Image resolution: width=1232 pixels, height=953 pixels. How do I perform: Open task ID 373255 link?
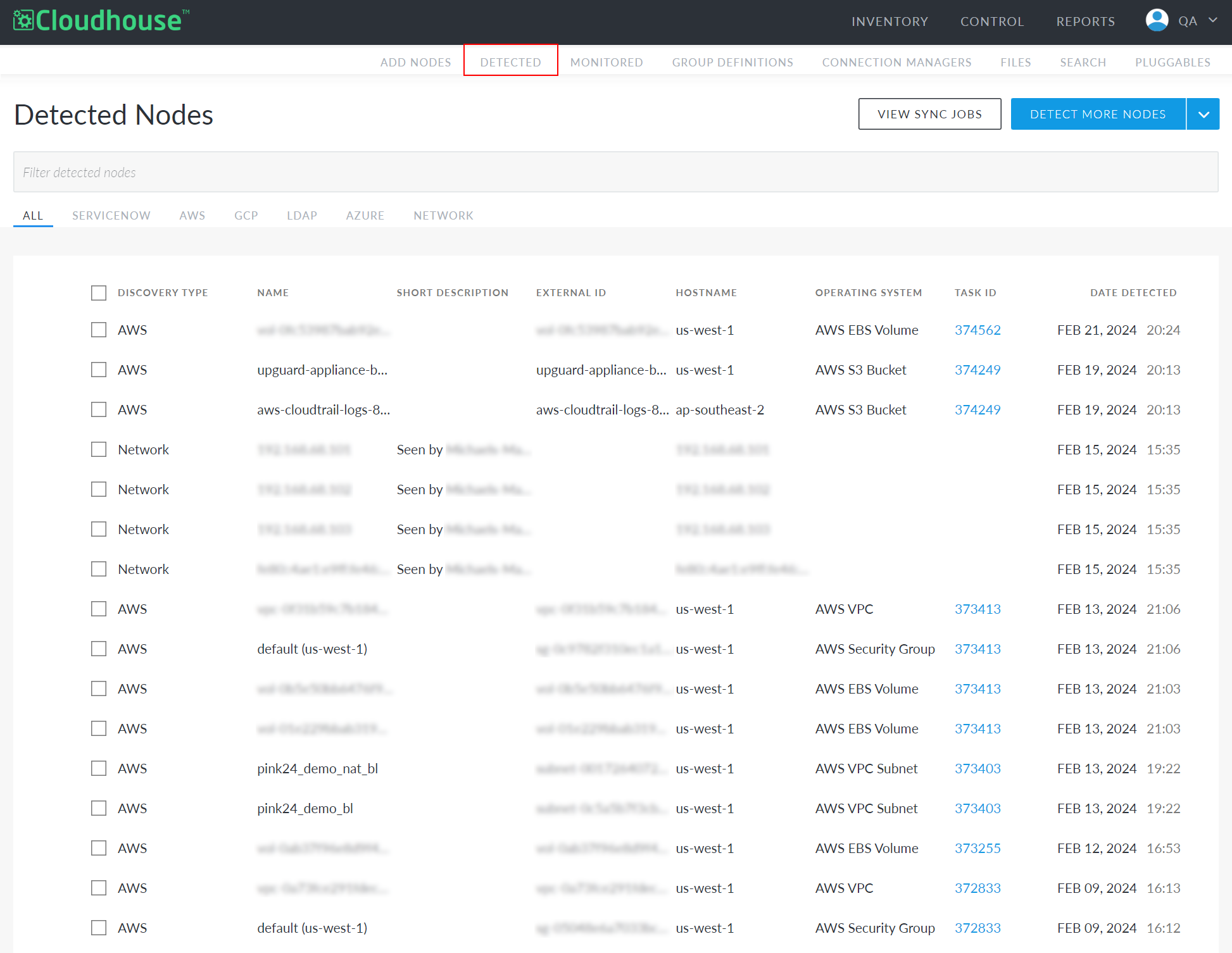tap(977, 848)
